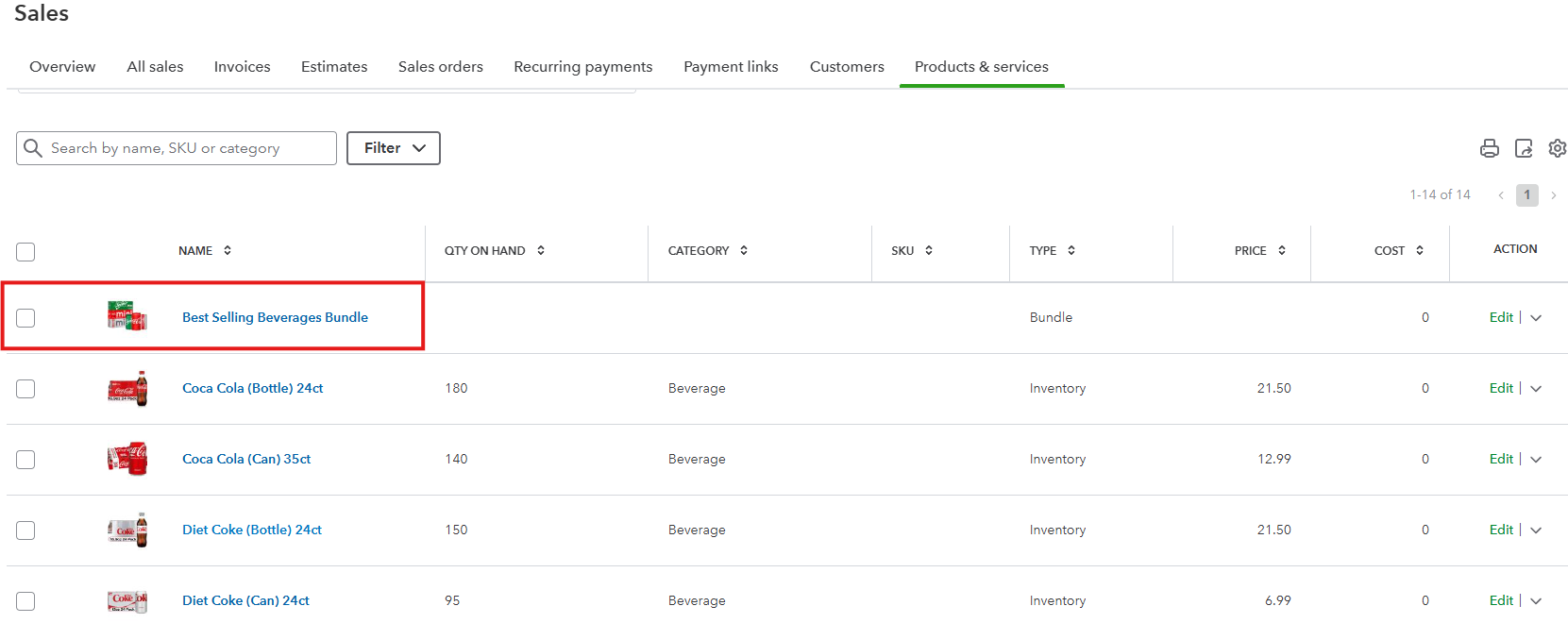Sort by Price column arrows
Image resolution: width=1568 pixels, height=623 pixels.
click(x=1282, y=250)
